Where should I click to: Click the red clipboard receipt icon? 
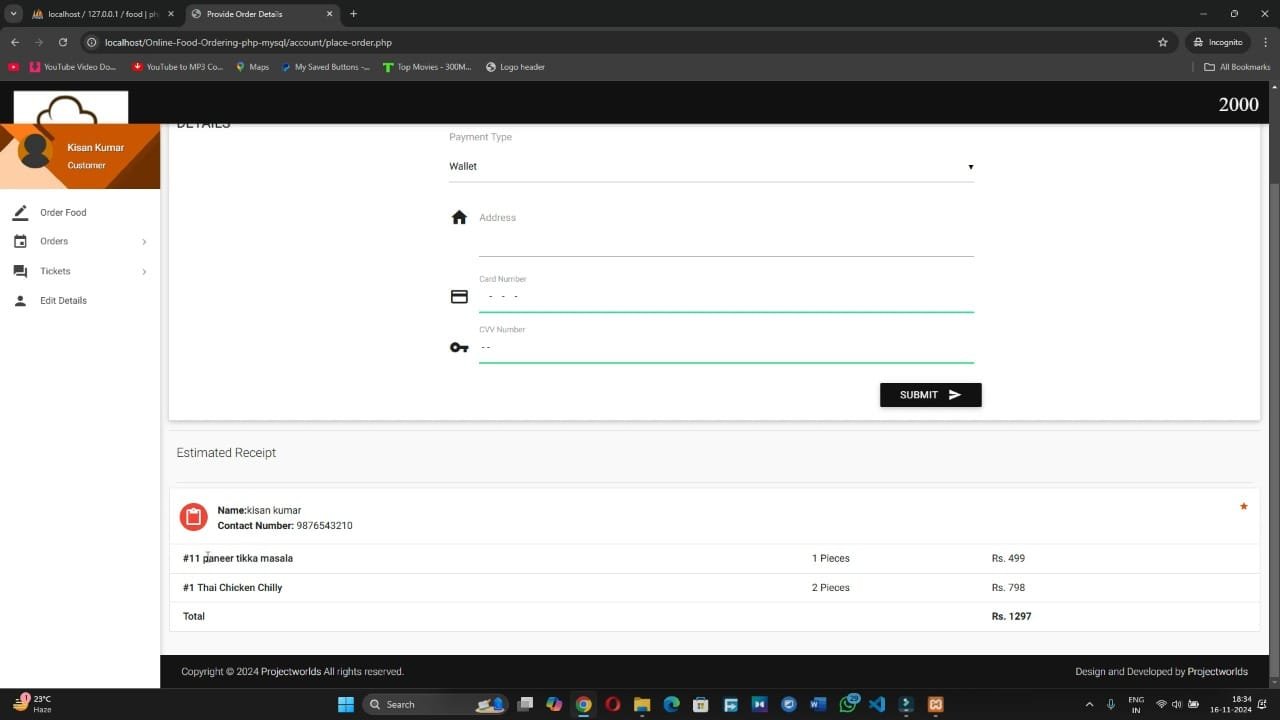193,517
